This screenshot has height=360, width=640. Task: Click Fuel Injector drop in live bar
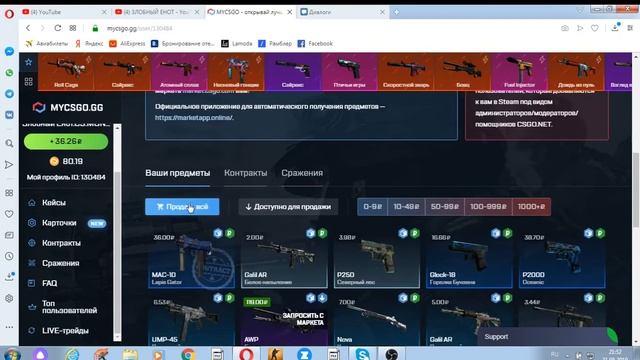coord(519,71)
